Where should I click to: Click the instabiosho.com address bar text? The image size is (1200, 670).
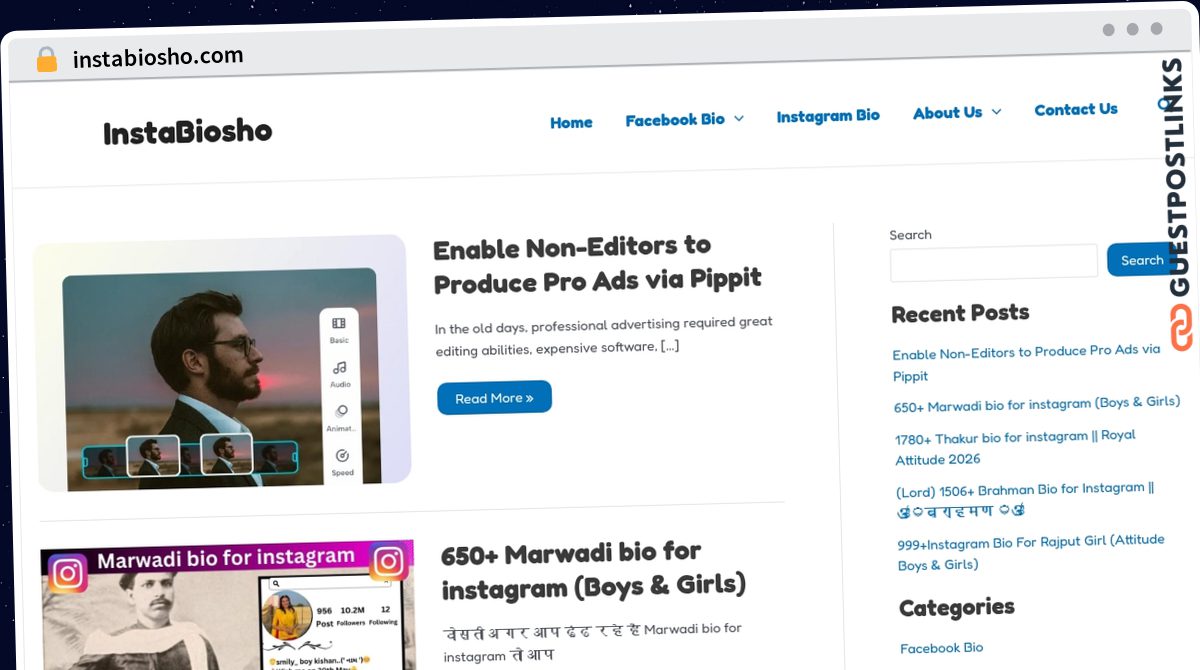pos(158,57)
